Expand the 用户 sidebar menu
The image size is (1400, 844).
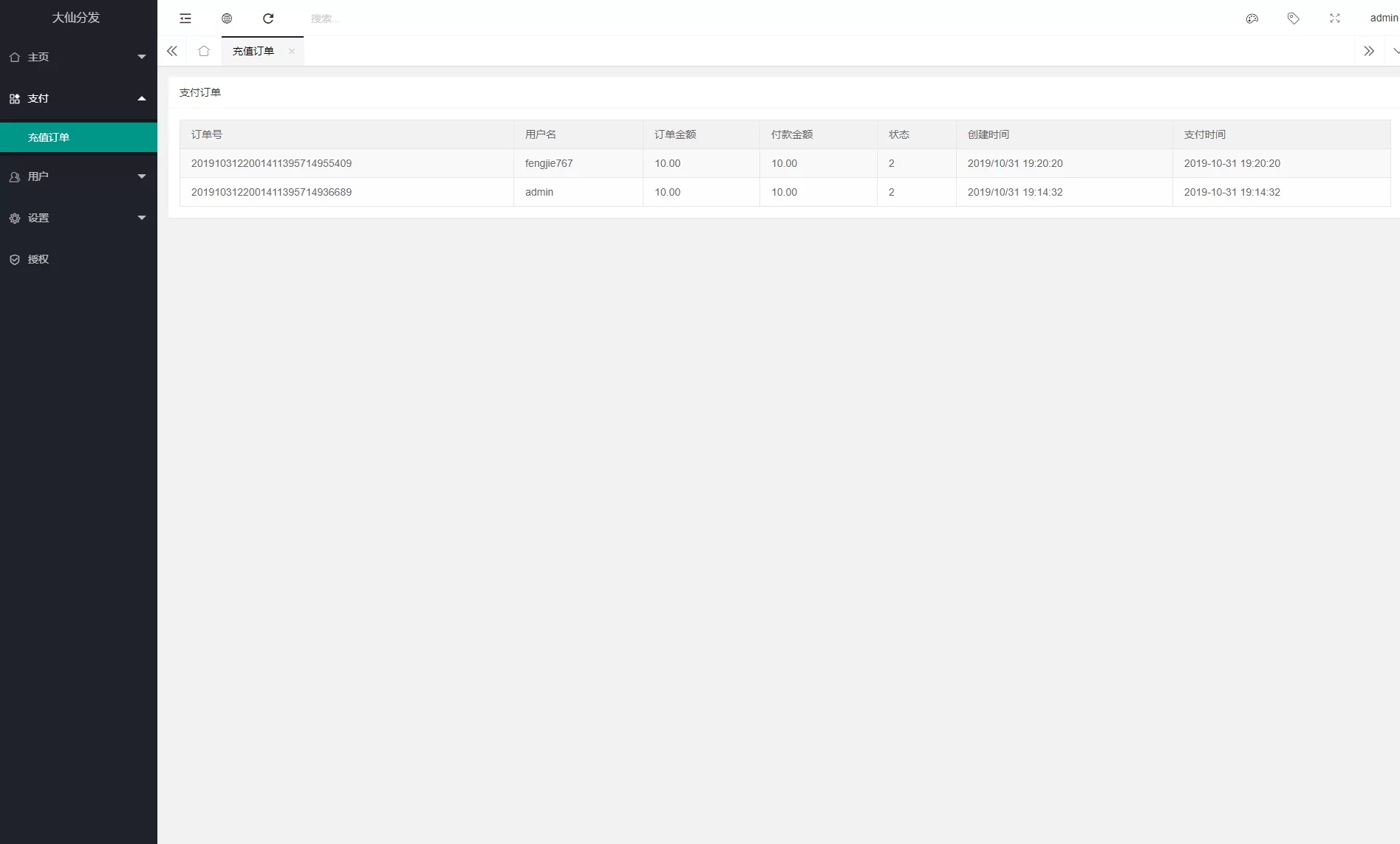[78, 176]
